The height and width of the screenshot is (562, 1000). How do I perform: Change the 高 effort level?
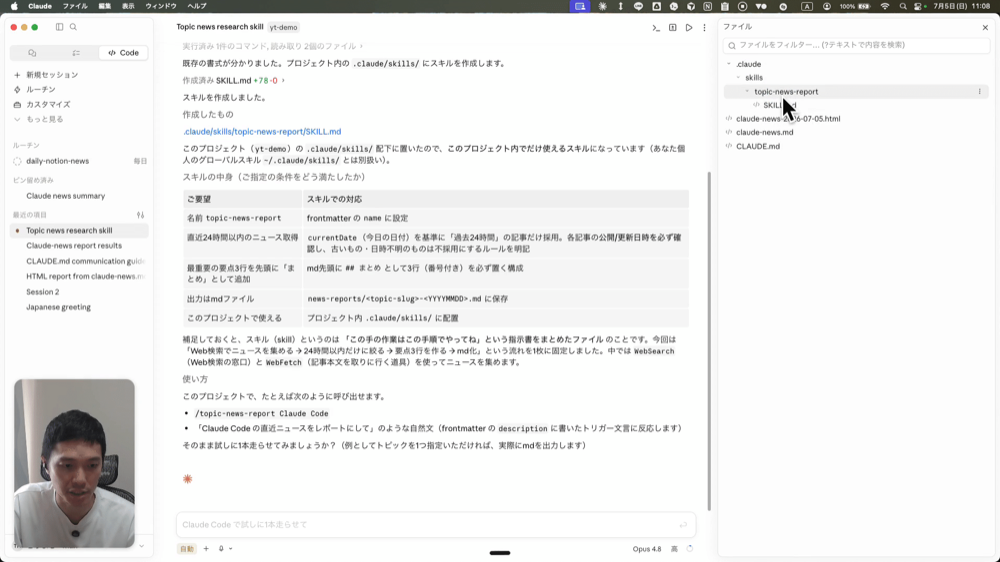click(x=674, y=549)
